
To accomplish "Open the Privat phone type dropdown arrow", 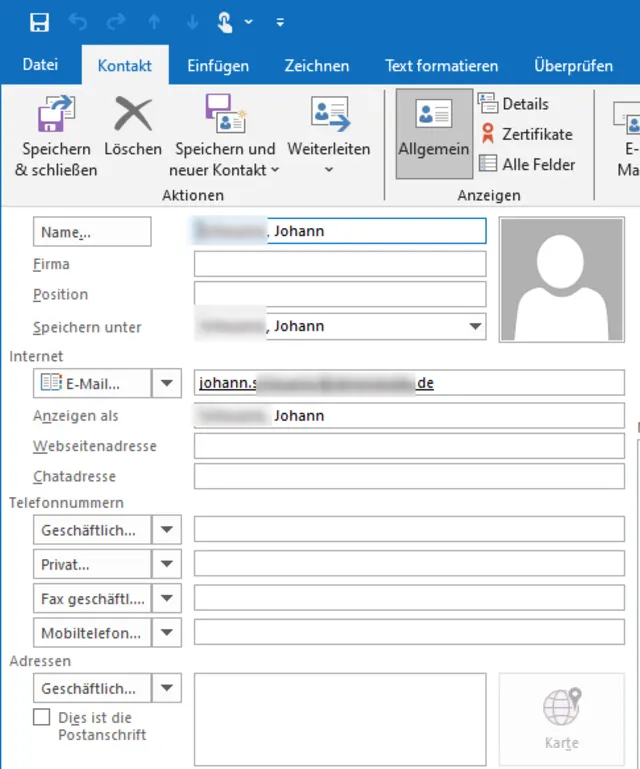I will point(166,564).
